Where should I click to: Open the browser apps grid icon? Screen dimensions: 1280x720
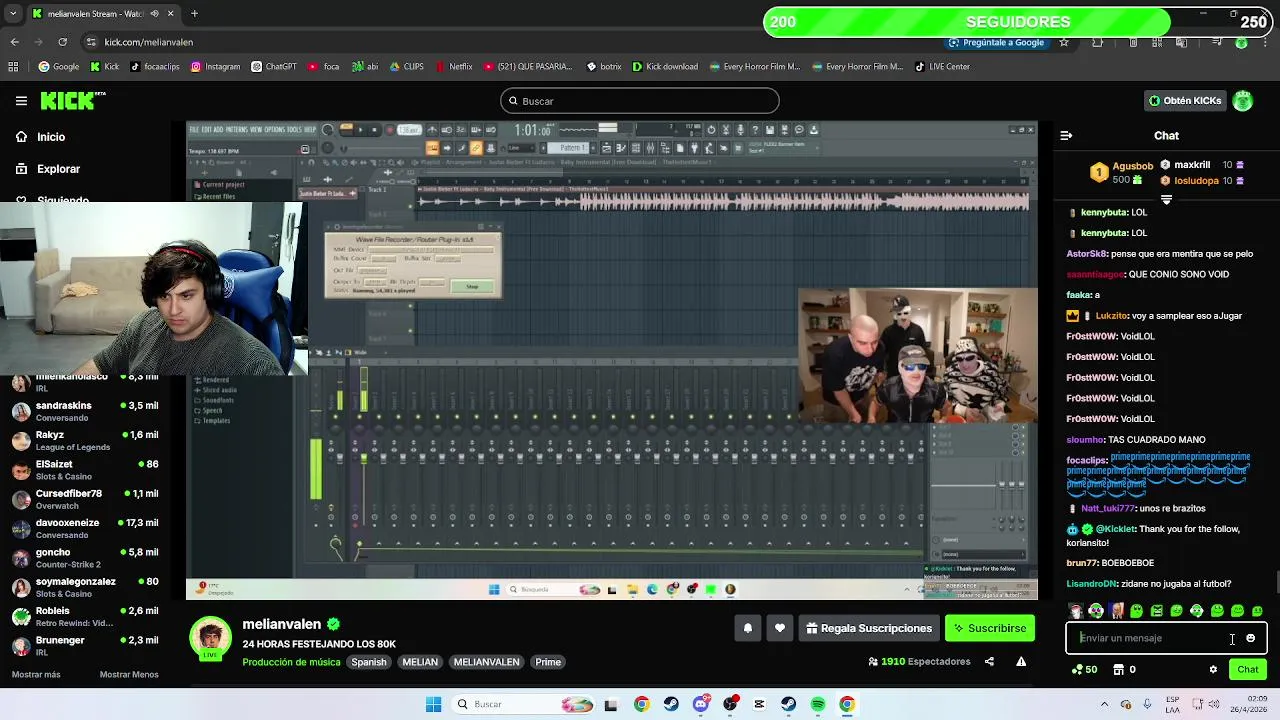coord(13,67)
